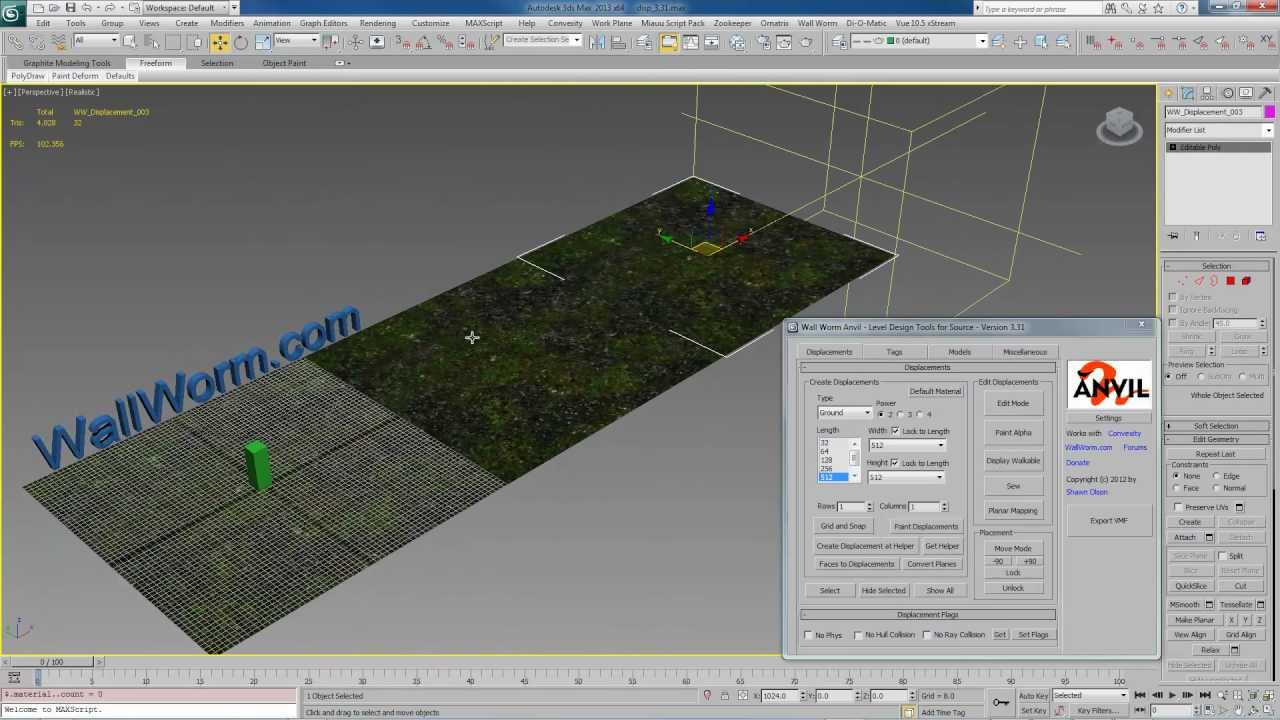This screenshot has width=1280, height=720.
Task: Click the ViewCube in the viewport
Action: click(1118, 126)
